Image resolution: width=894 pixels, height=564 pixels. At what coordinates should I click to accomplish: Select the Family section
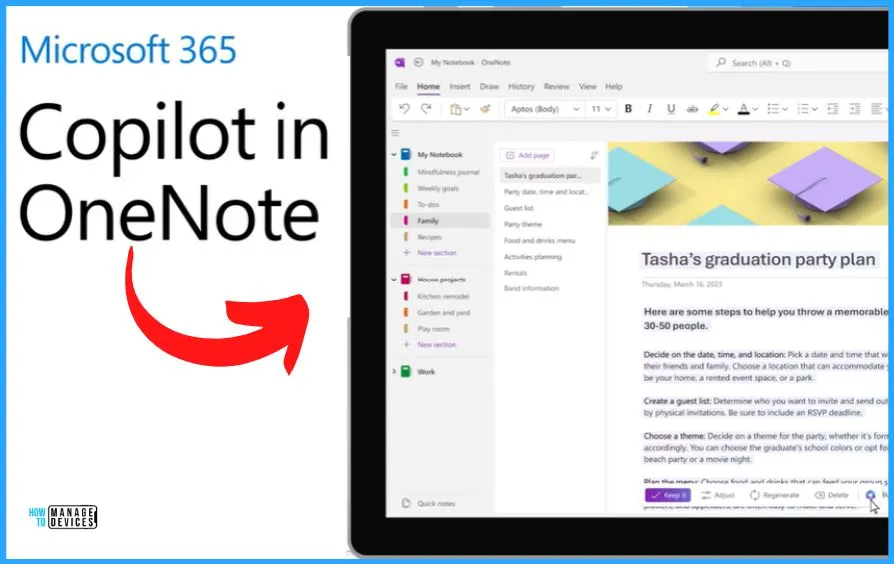tap(440, 221)
